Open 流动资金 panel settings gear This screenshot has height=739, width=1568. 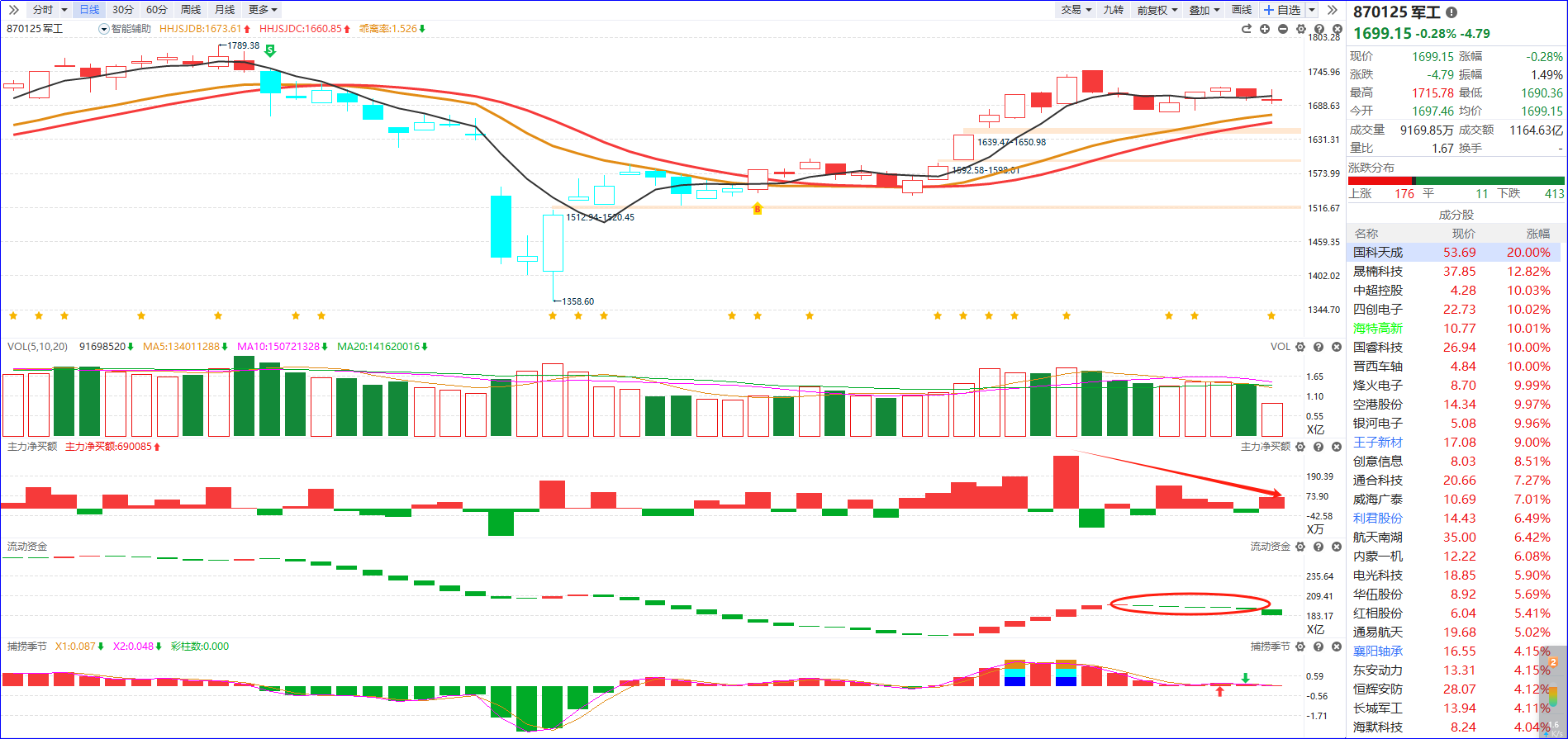(1300, 547)
